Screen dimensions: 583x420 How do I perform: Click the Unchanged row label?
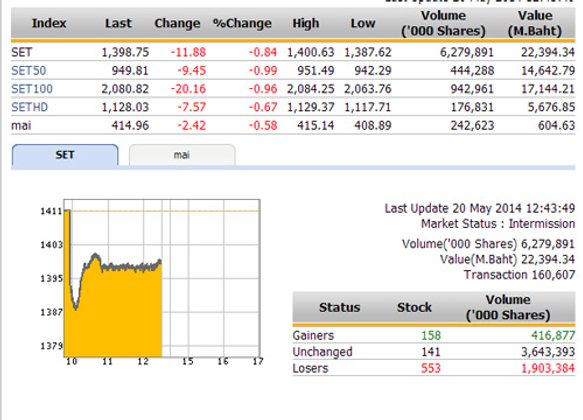322,352
